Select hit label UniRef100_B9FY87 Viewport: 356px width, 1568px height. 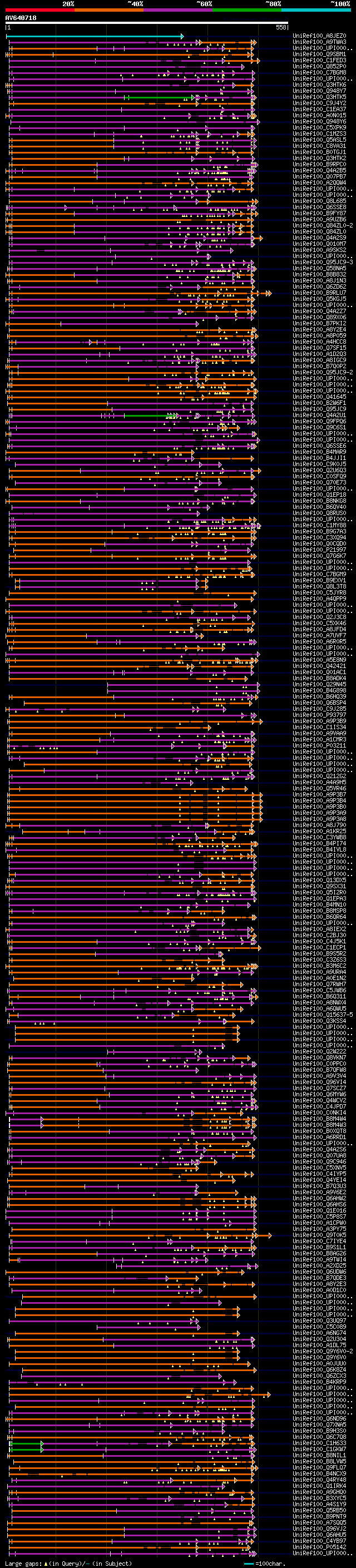click(319, 213)
